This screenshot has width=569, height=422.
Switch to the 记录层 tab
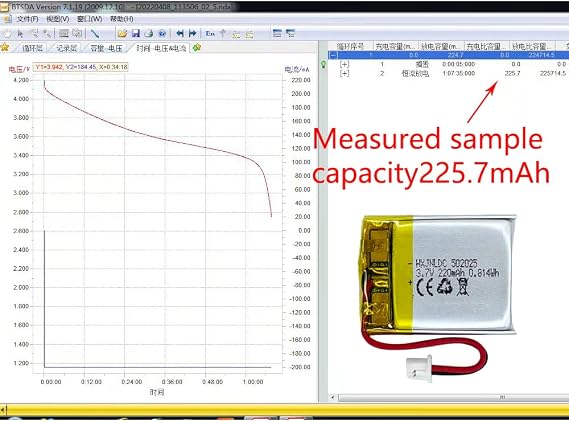coord(66,48)
